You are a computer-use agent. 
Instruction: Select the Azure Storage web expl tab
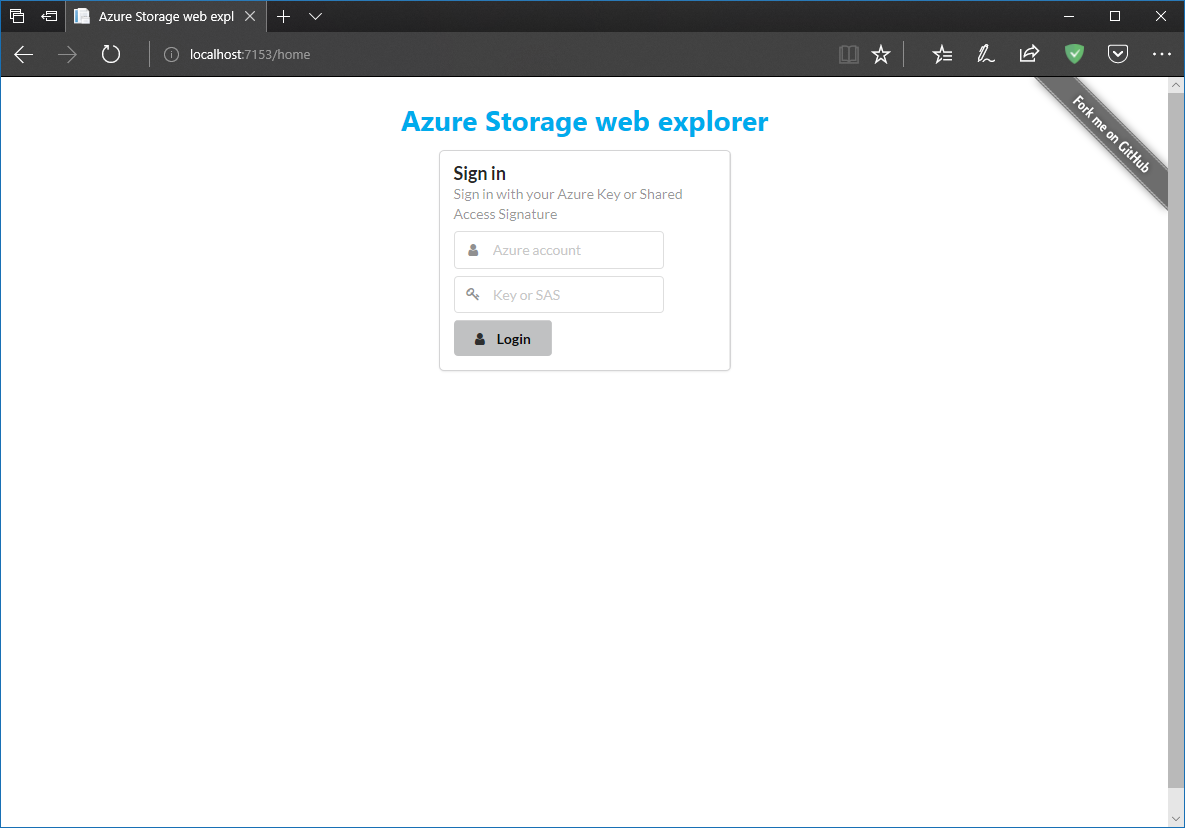166,16
